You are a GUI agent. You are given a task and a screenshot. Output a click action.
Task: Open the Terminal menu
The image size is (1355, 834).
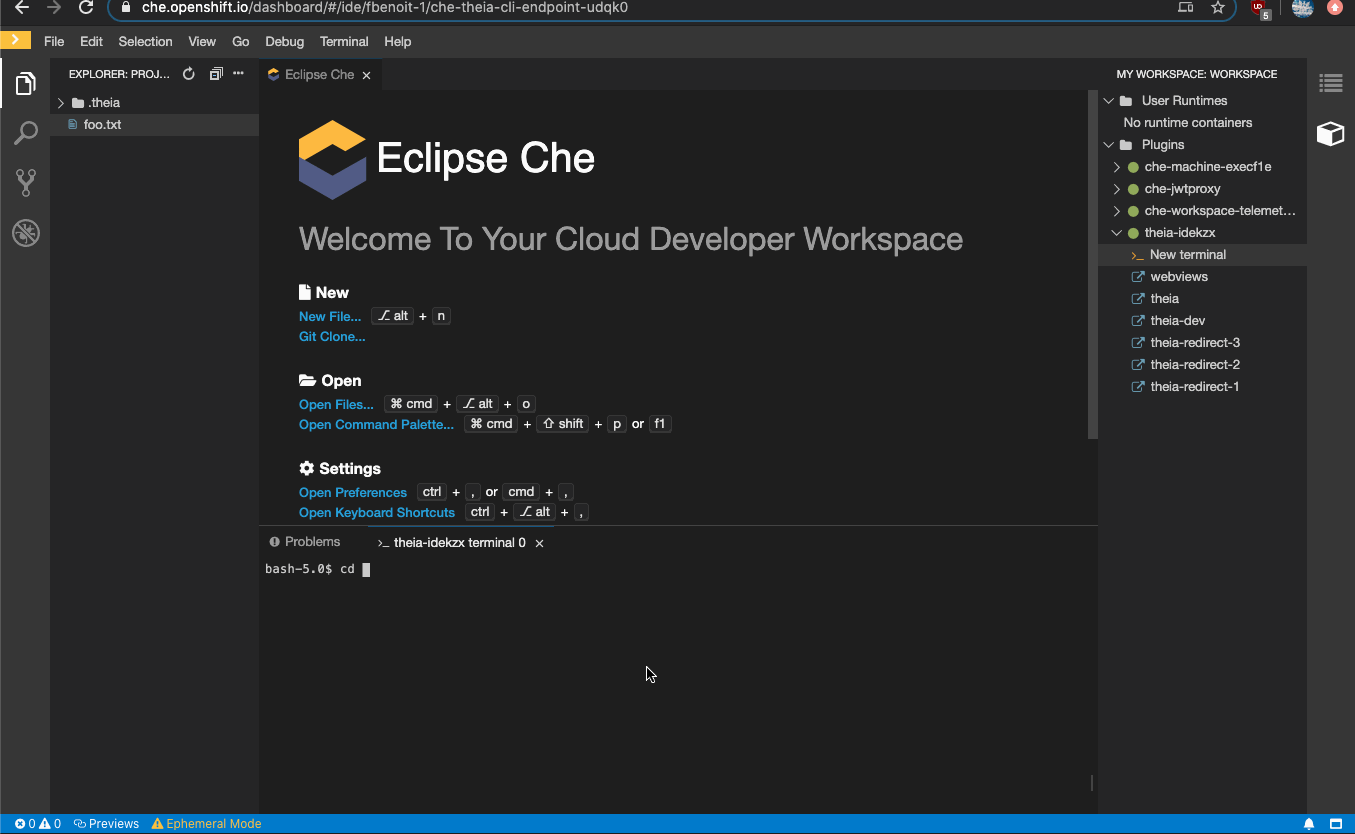click(344, 42)
